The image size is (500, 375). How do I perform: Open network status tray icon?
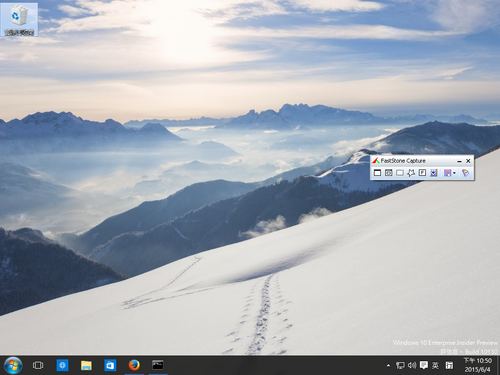pos(400,366)
